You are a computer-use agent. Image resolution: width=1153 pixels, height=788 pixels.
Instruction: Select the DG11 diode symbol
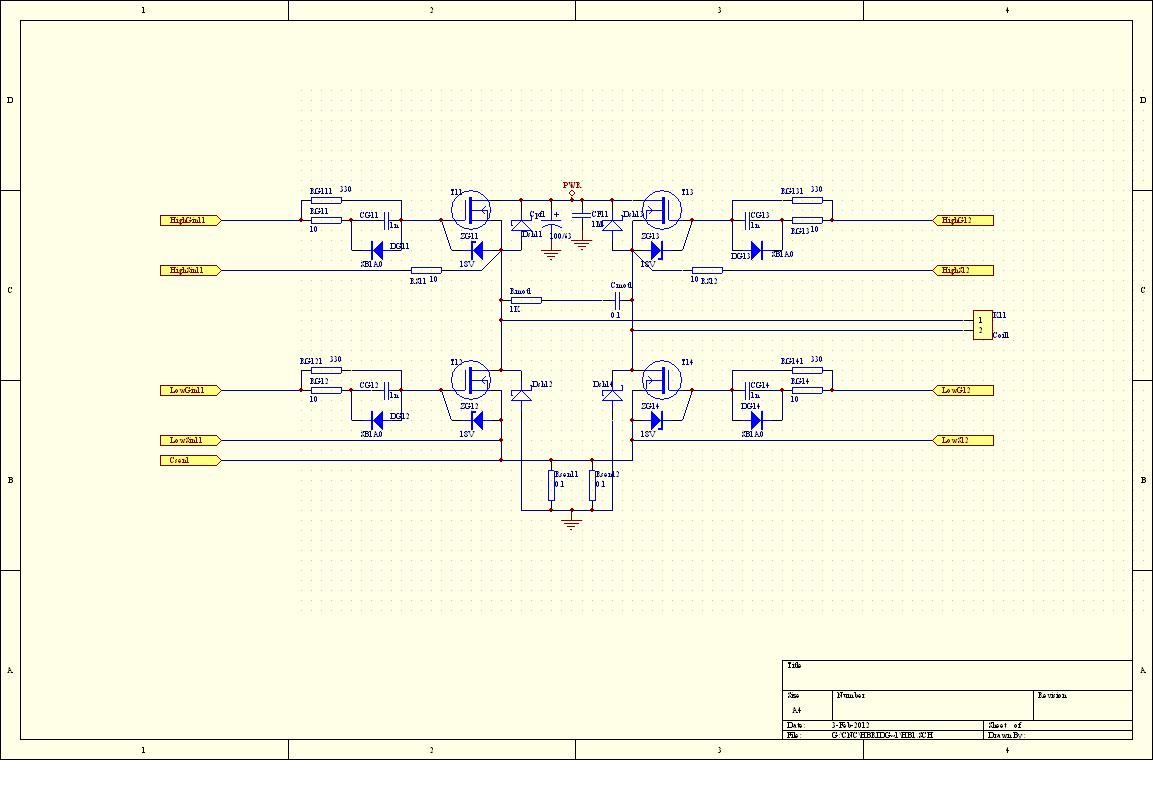377,250
